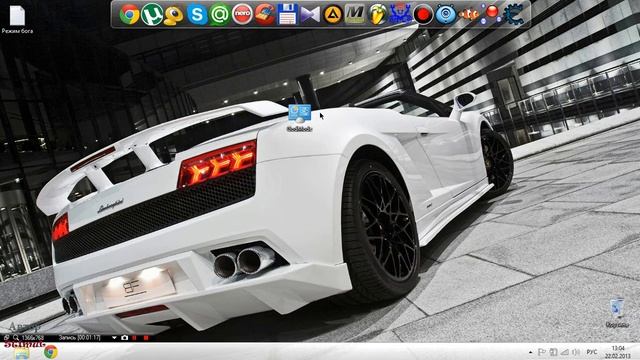Image resolution: width=640 pixels, height=360 pixels.
Task: Click the Запись [00:01:17] timer text
Action: [80, 338]
